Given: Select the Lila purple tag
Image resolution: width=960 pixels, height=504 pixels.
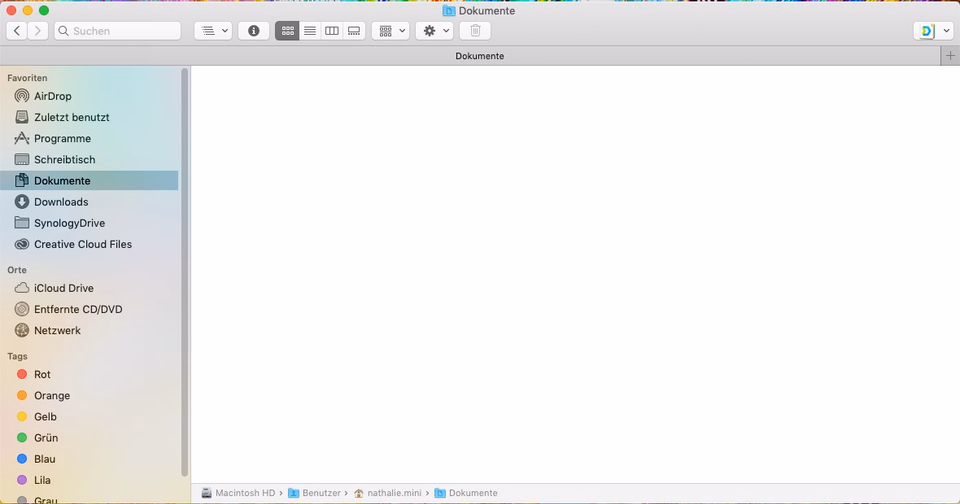Looking at the screenshot, I should (x=89, y=480).
